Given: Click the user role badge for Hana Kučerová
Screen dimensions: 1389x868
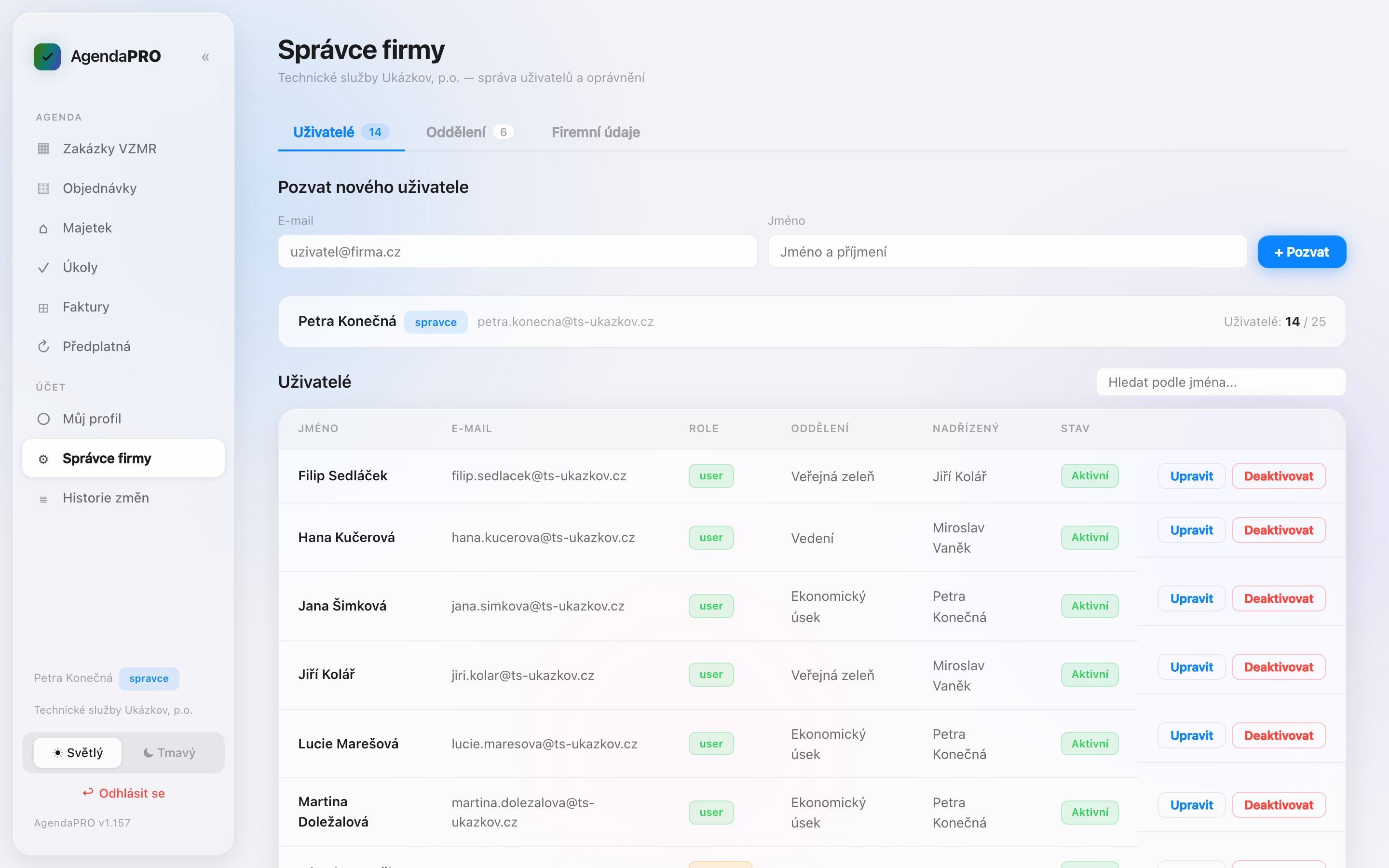Looking at the screenshot, I should (x=710, y=537).
